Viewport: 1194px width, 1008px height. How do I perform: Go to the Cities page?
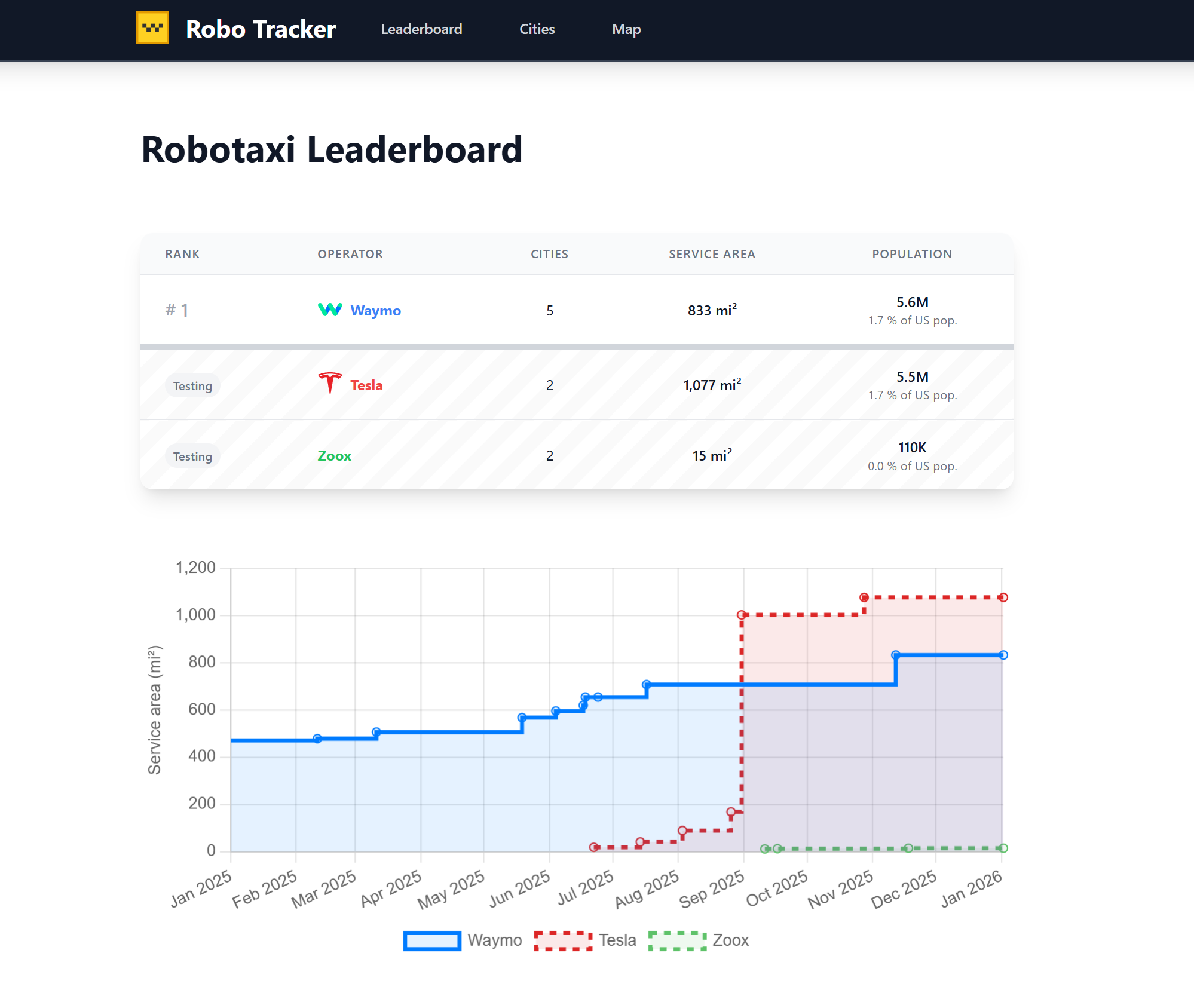pos(537,29)
